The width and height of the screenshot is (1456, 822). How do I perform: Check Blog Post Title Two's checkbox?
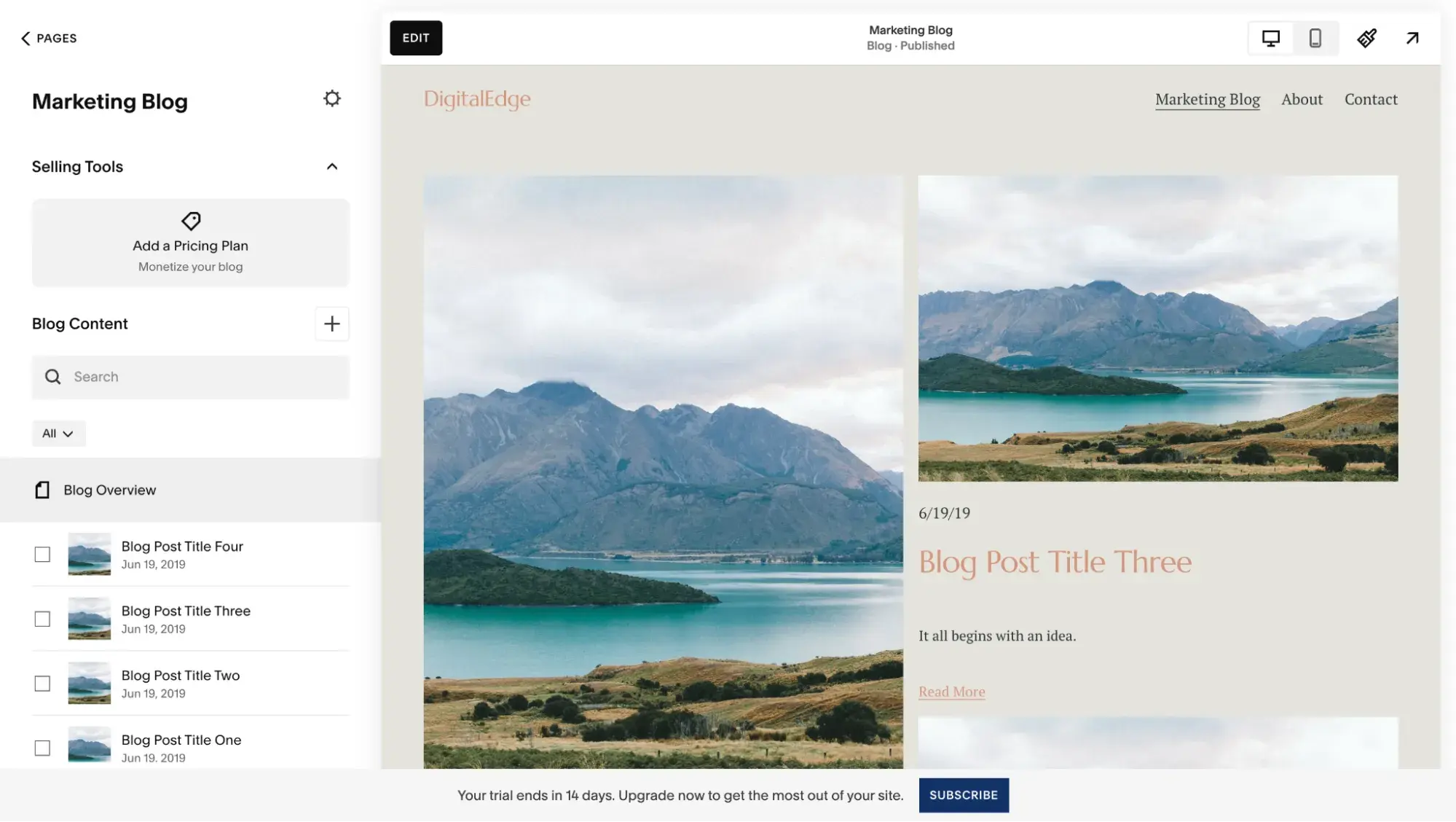pyautogui.click(x=42, y=684)
